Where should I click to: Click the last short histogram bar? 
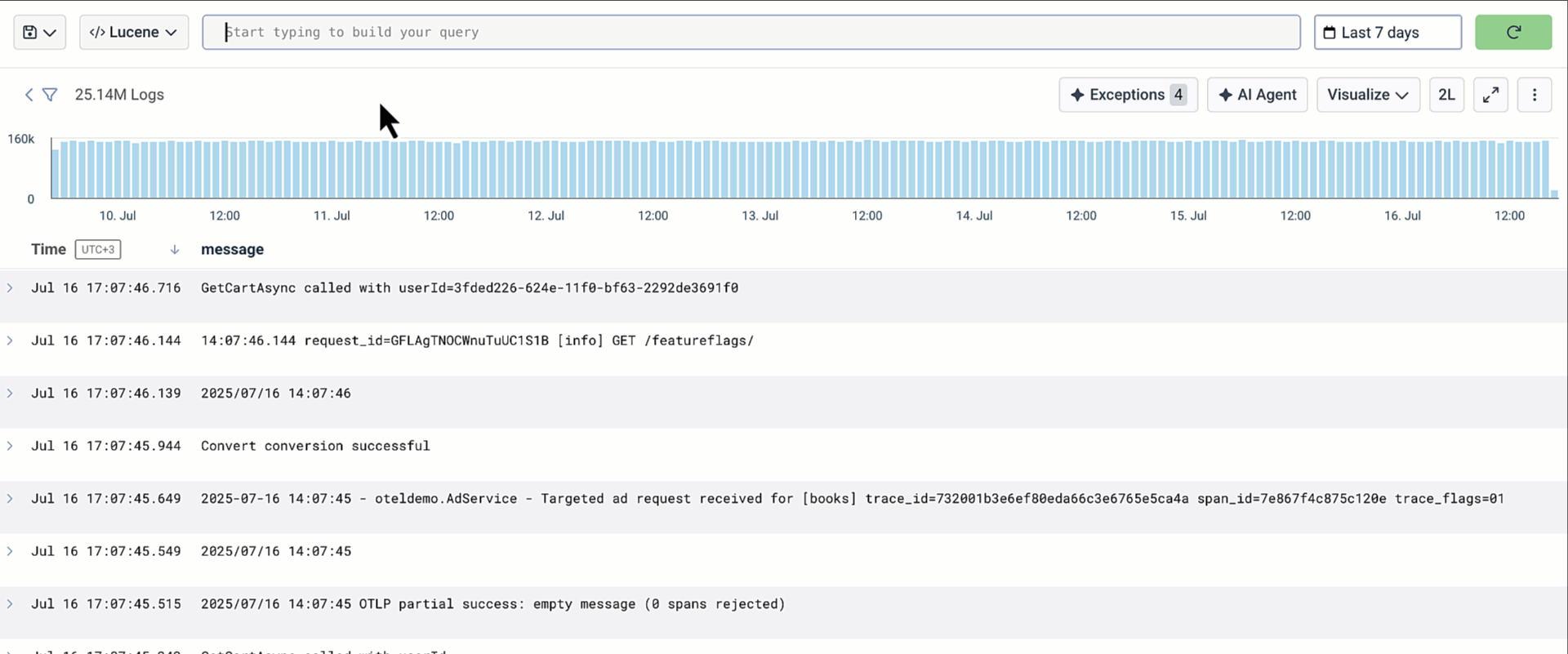[x=1554, y=194]
